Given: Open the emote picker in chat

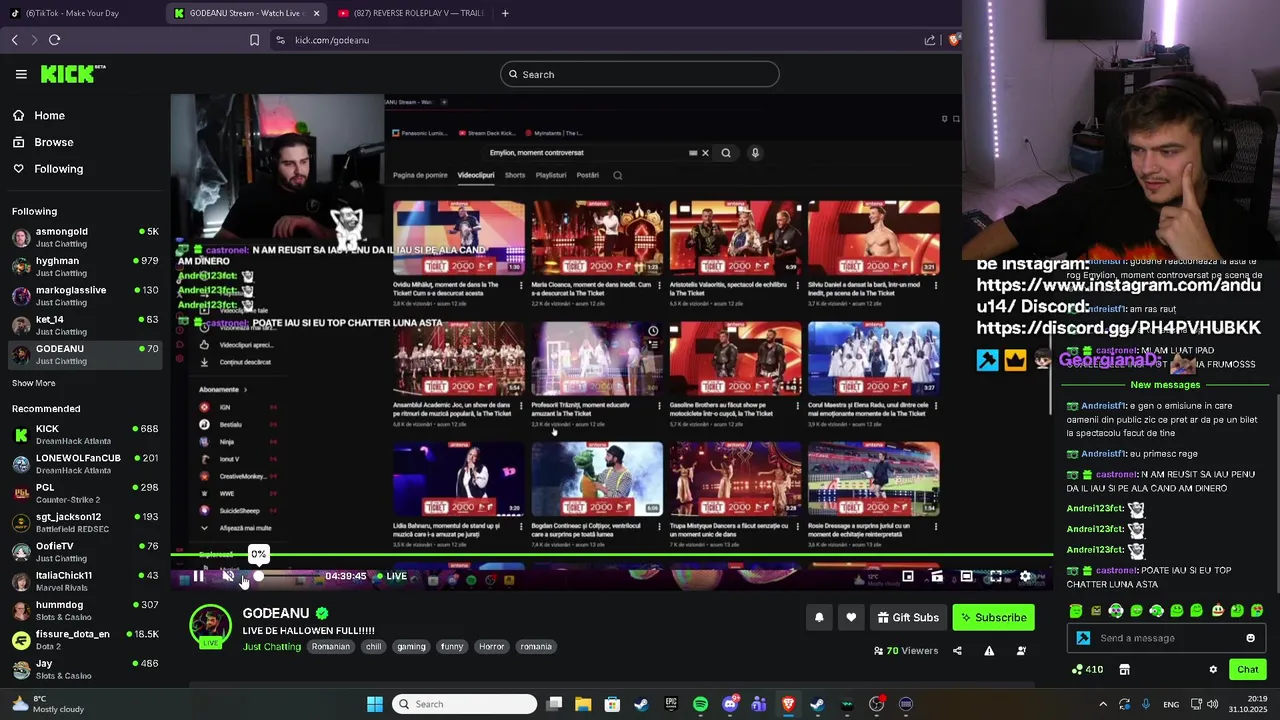Looking at the screenshot, I should [1250, 638].
